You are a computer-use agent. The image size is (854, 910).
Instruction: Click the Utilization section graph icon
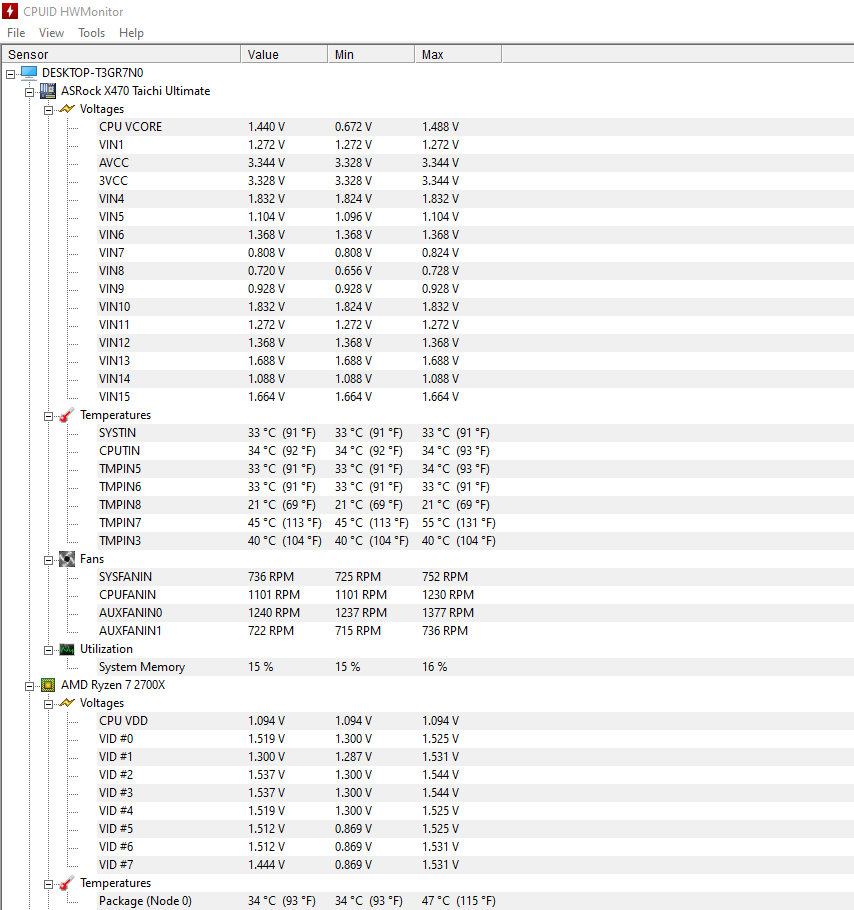[67, 649]
